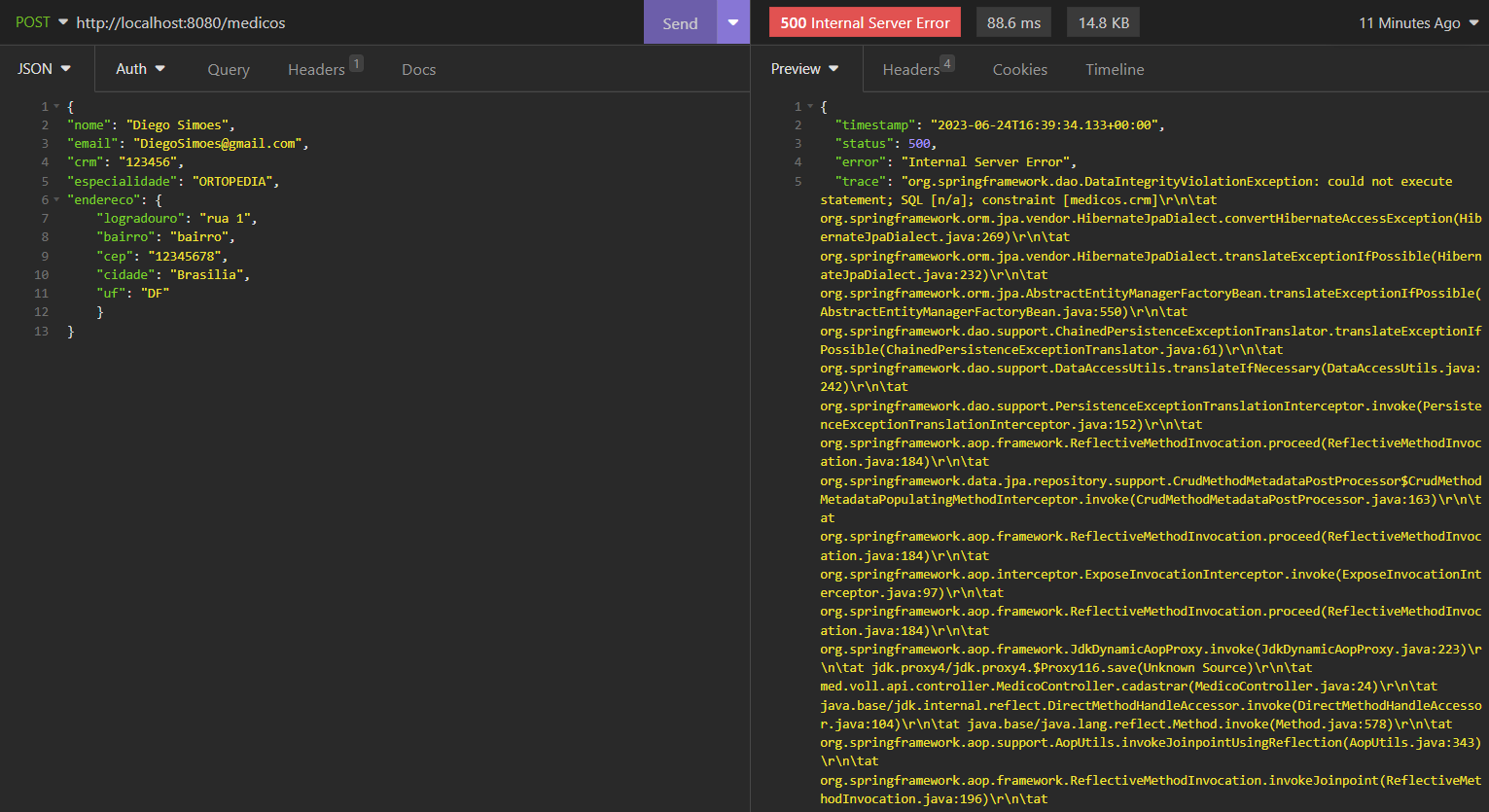Open the POST method dropdown
Screen dimensions: 1489x812
point(41,22)
